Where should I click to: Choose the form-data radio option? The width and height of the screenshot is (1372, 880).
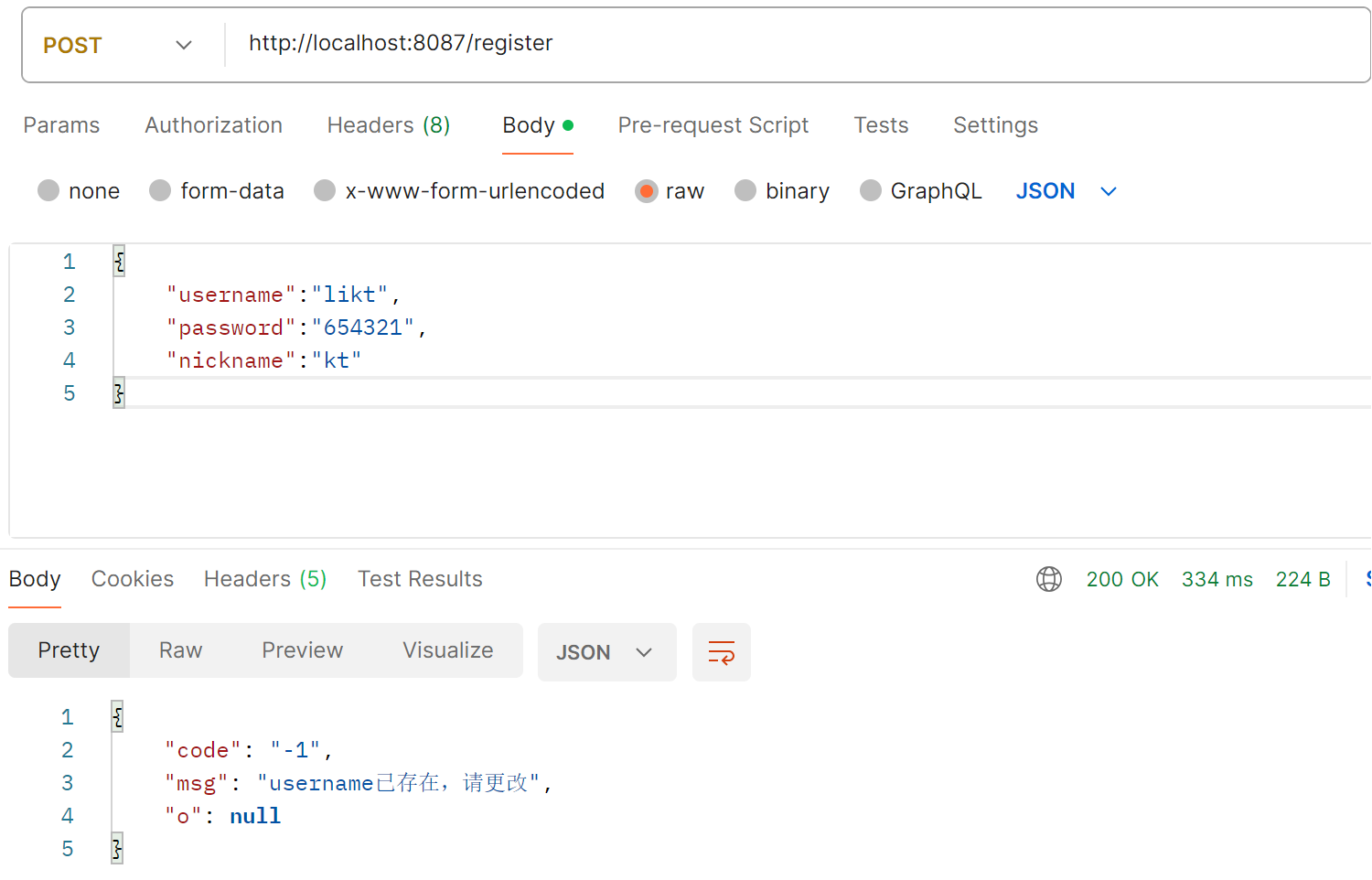tap(160, 190)
